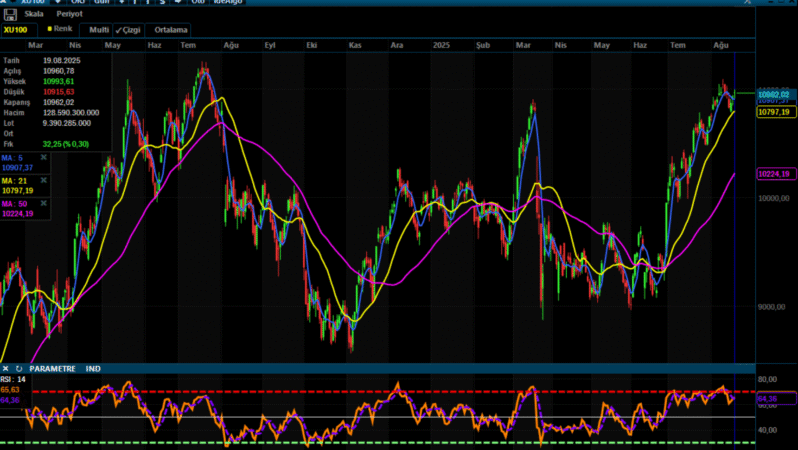Viewport: 798px width, 450px height.
Task: Open PARAMETRE settings for RSI
Action: (x=52, y=369)
